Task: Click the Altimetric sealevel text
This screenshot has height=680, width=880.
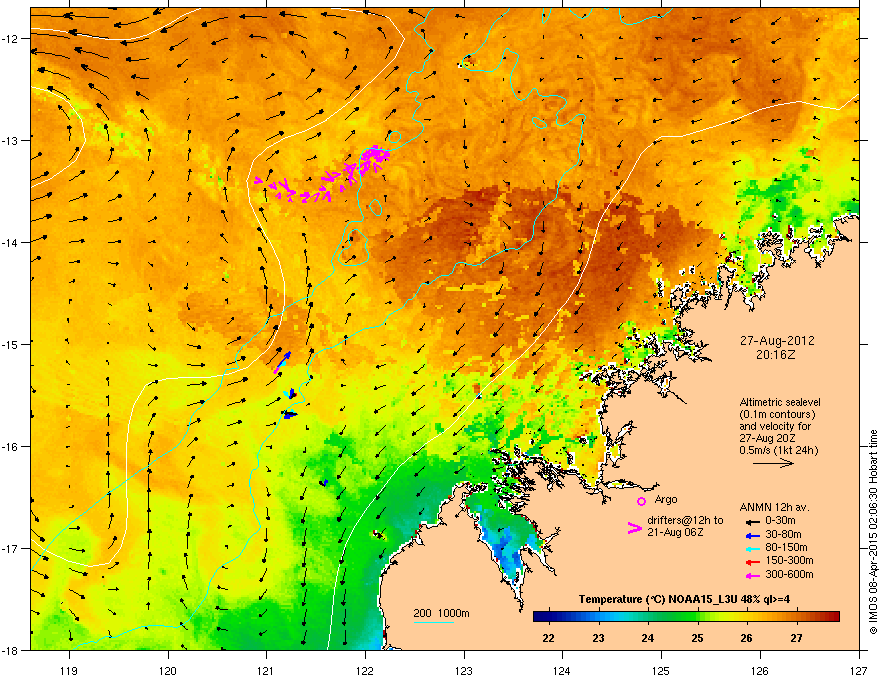Action: [780, 402]
